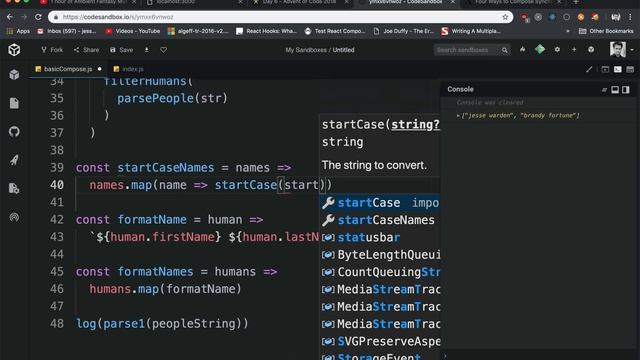Open the File Explorer sidebar icon
Viewport: 640px width, 360px height.
tap(14, 103)
